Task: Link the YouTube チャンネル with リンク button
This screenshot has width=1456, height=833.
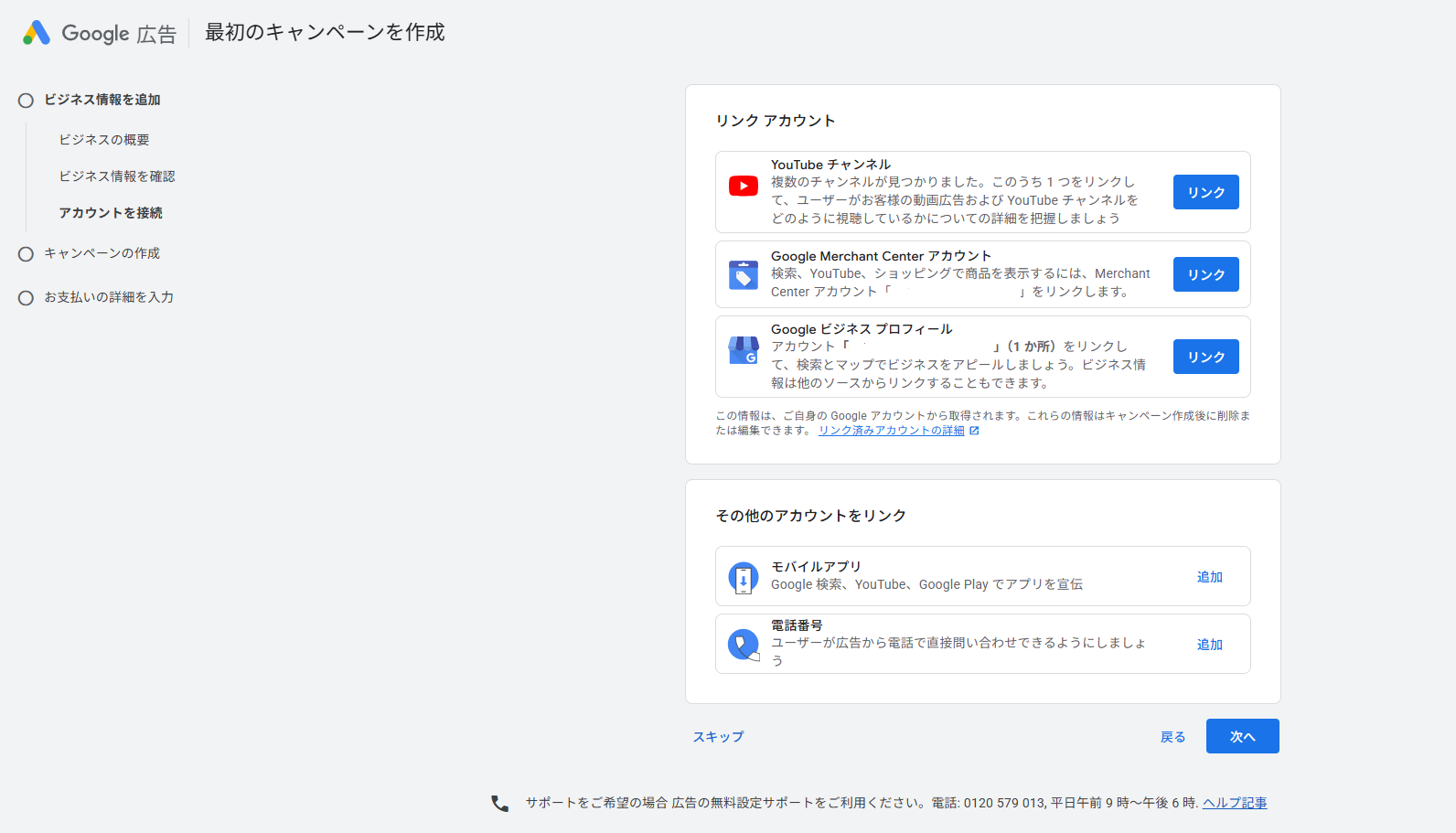Action: (1206, 192)
